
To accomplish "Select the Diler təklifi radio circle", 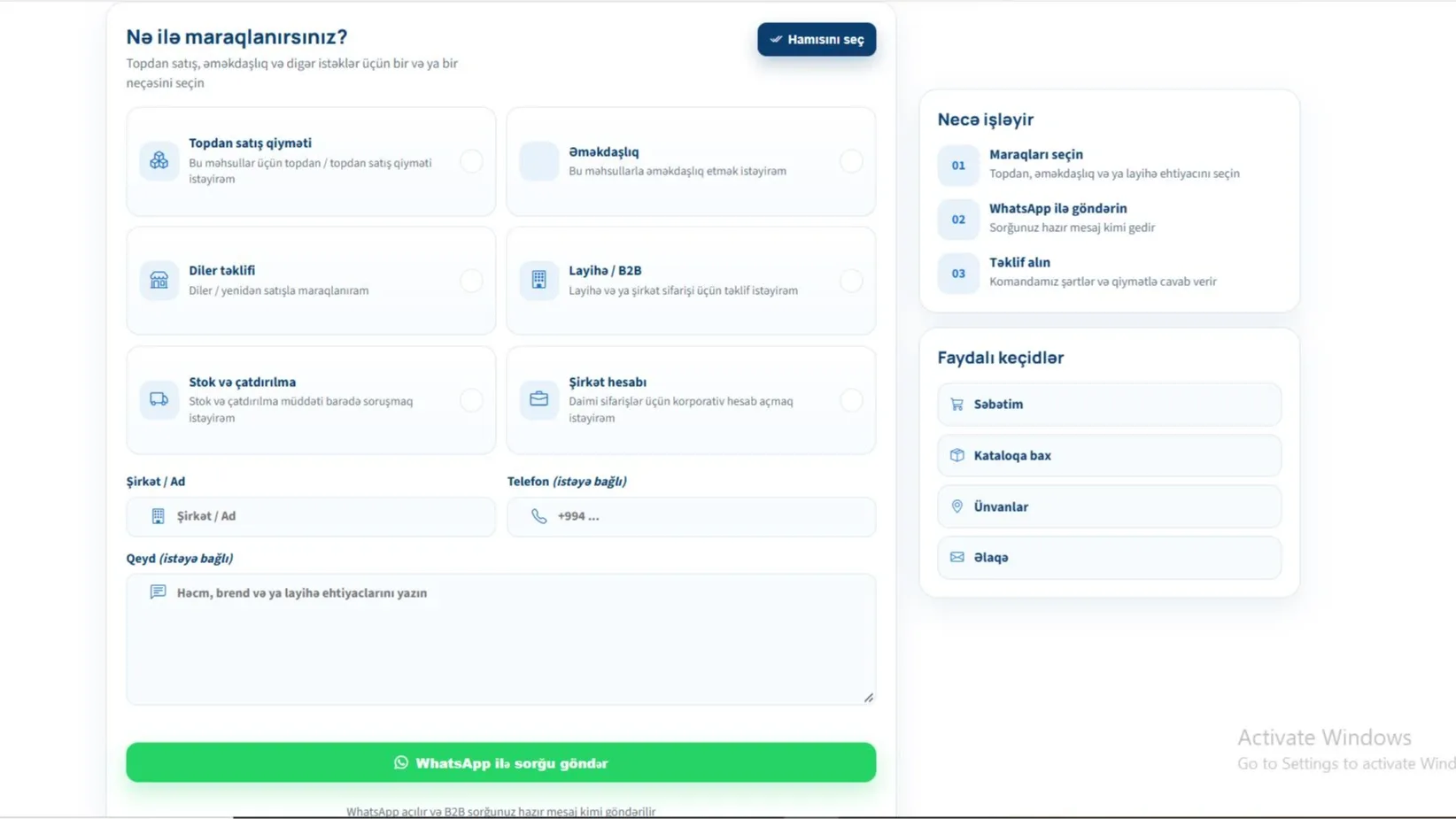I will [471, 281].
